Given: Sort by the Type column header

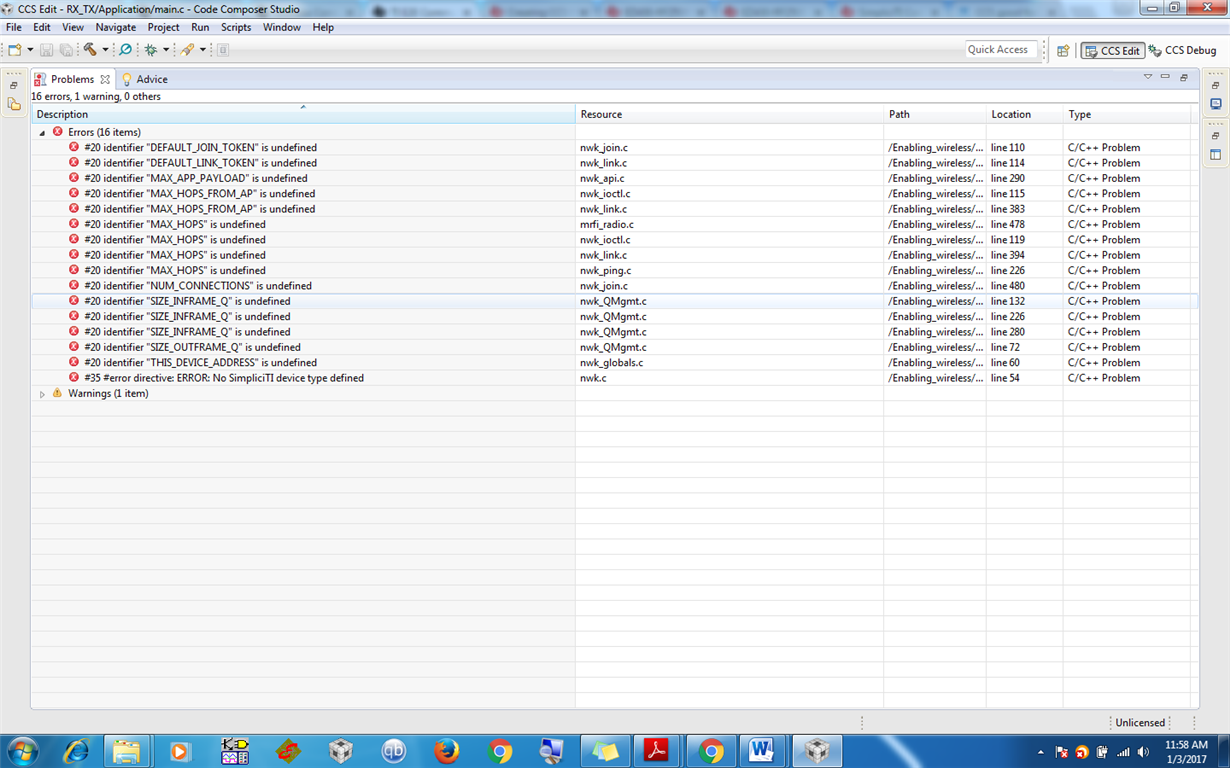Looking at the screenshot, I should pyautogui.click(x=1128, y=114).
